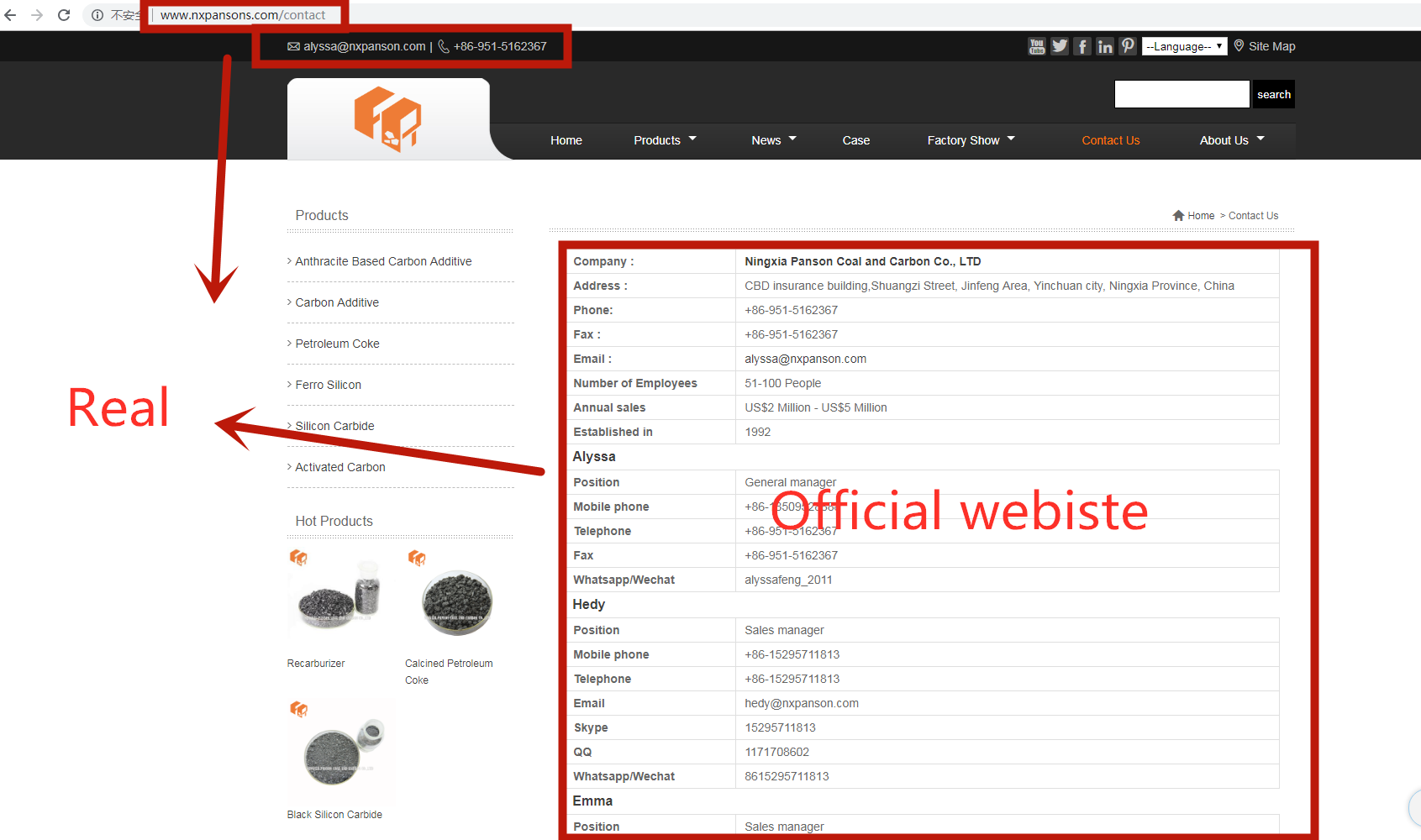The height and width of the screenshot is (840, 1421).
Task: Open Contact Us in navigation bar
Action: point(1111,140)
